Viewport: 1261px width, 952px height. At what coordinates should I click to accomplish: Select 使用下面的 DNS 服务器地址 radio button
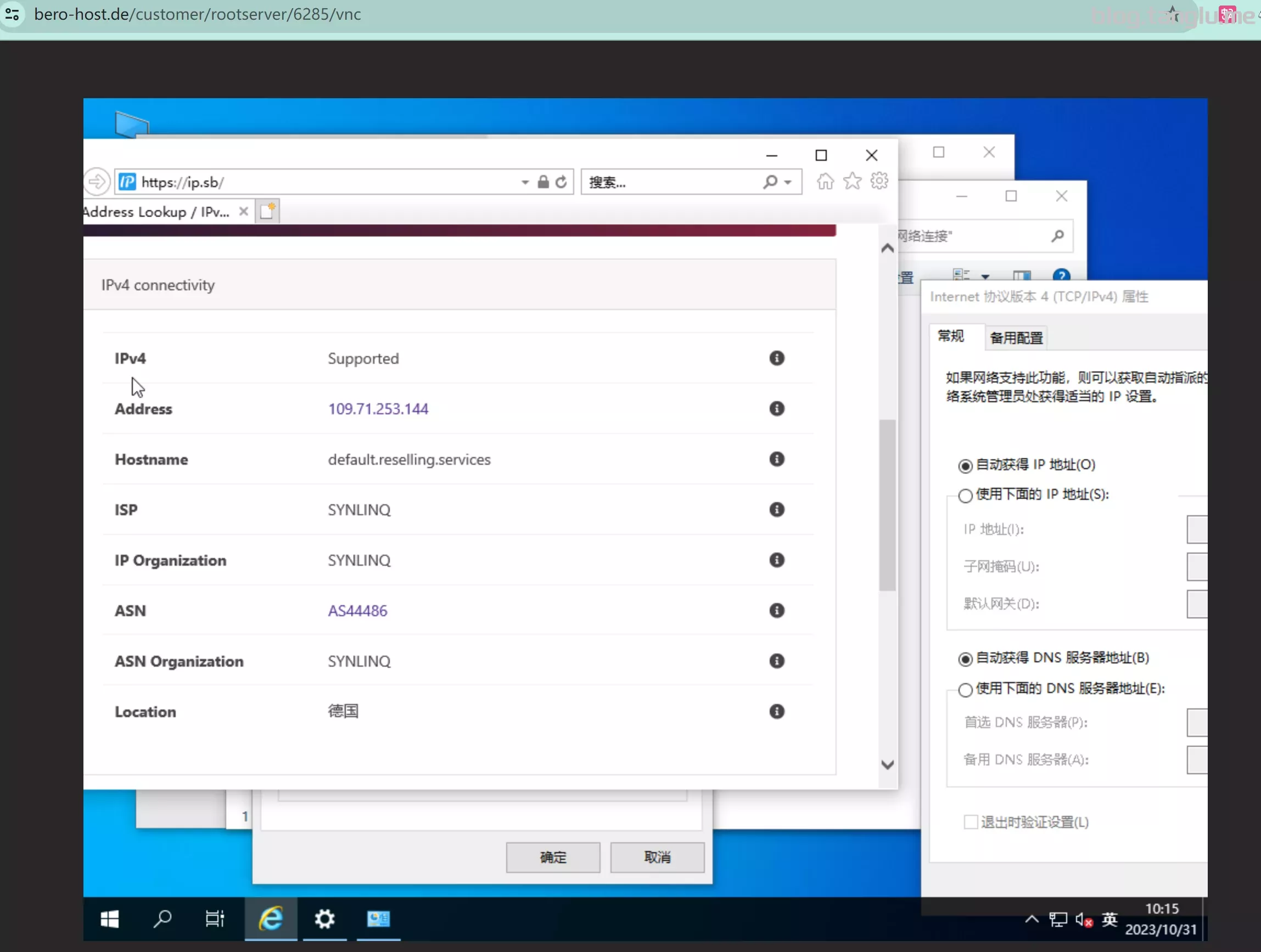[x=965, y=689]
